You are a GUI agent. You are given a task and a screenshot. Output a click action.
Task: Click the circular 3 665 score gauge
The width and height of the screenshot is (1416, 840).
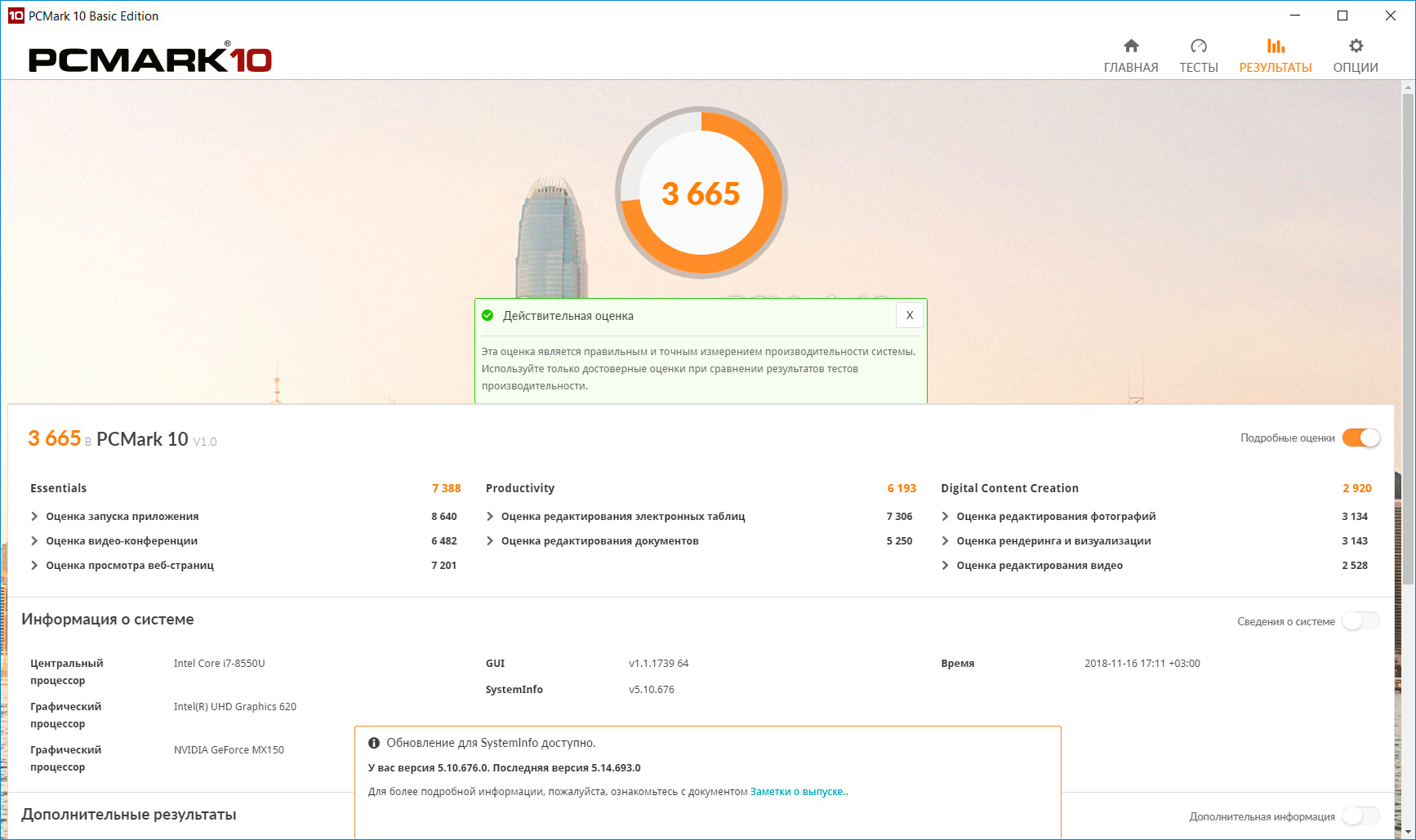(x=701, y=193)
